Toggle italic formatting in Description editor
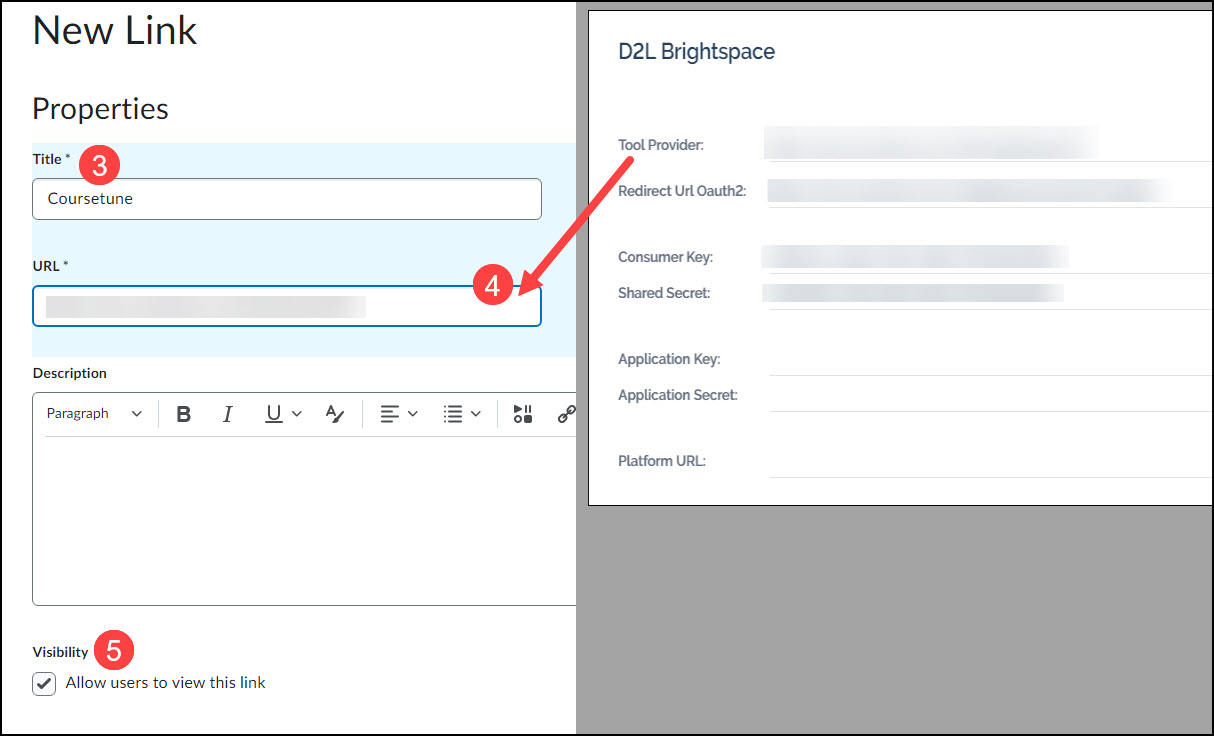Screen dimensions: 1214x736 point(228,414)
